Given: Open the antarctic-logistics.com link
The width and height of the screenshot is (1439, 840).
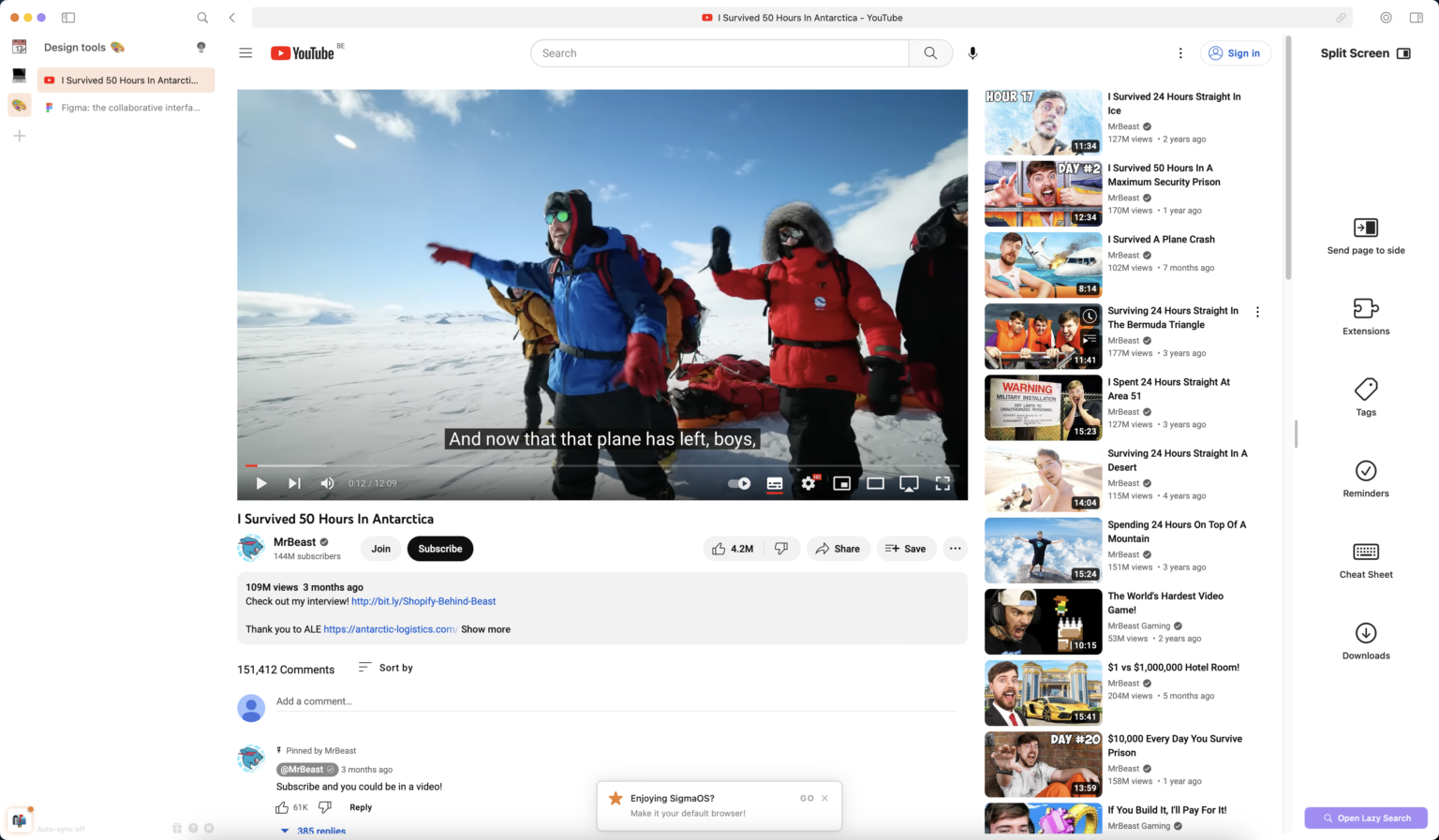Looking at the screenshot, I should click(x=389, y=628).
